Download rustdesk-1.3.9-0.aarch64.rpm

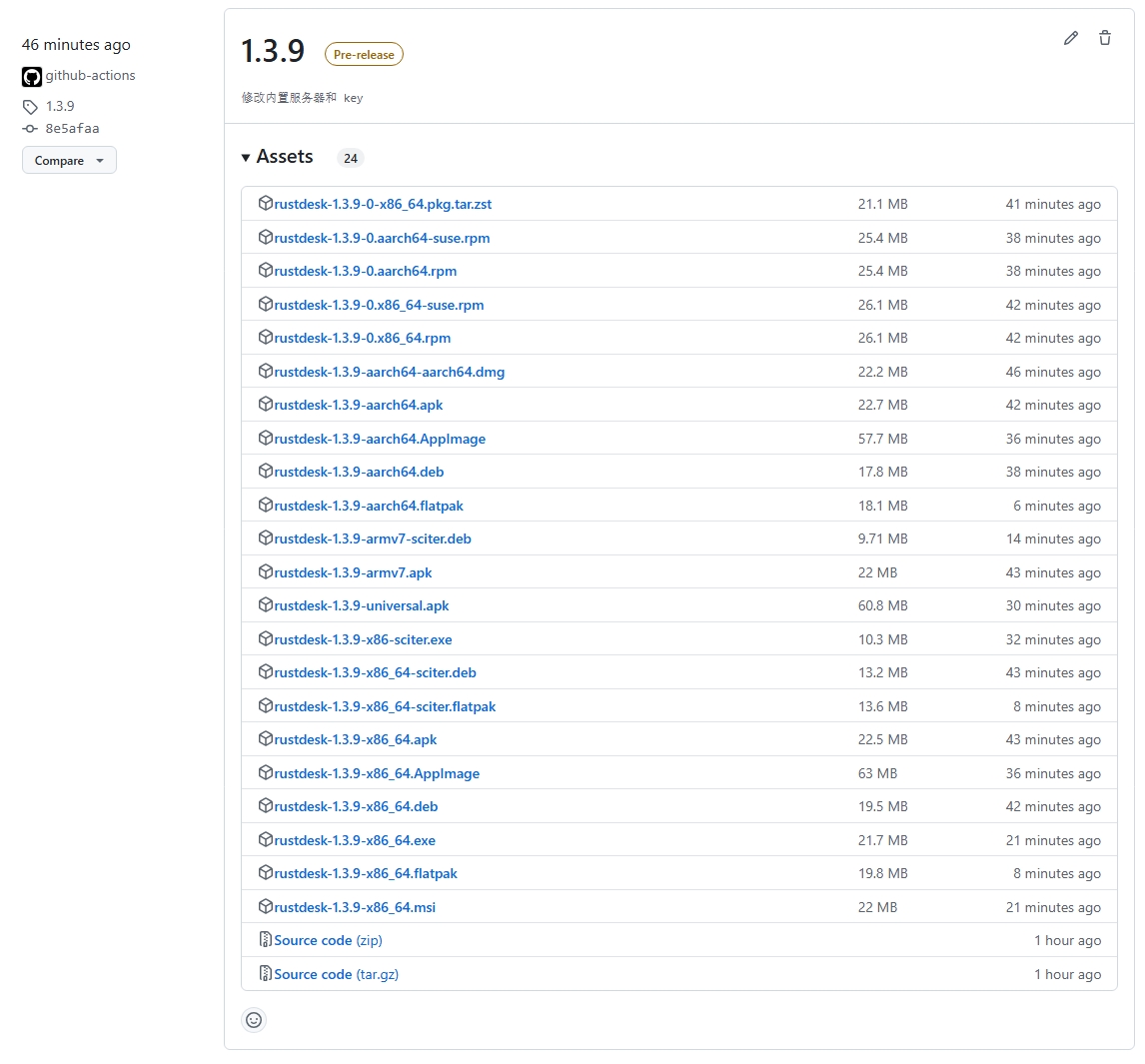[x=365, y=271]
